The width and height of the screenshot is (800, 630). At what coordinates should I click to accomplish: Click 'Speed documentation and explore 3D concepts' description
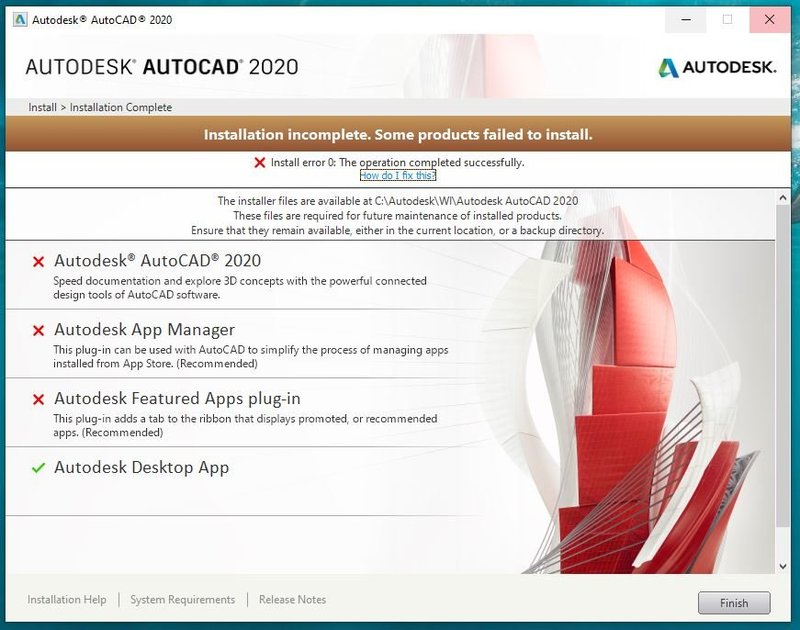pos(240,288)
